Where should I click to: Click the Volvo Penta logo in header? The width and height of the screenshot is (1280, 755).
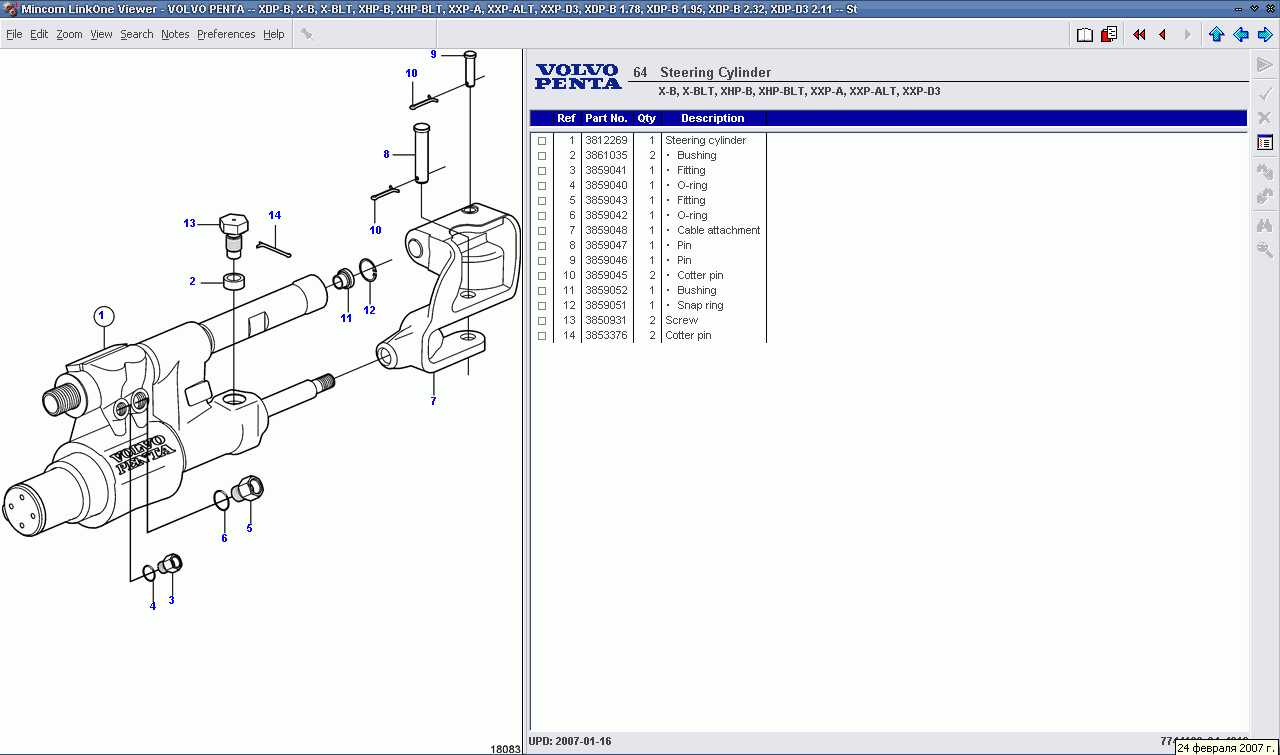577,77
